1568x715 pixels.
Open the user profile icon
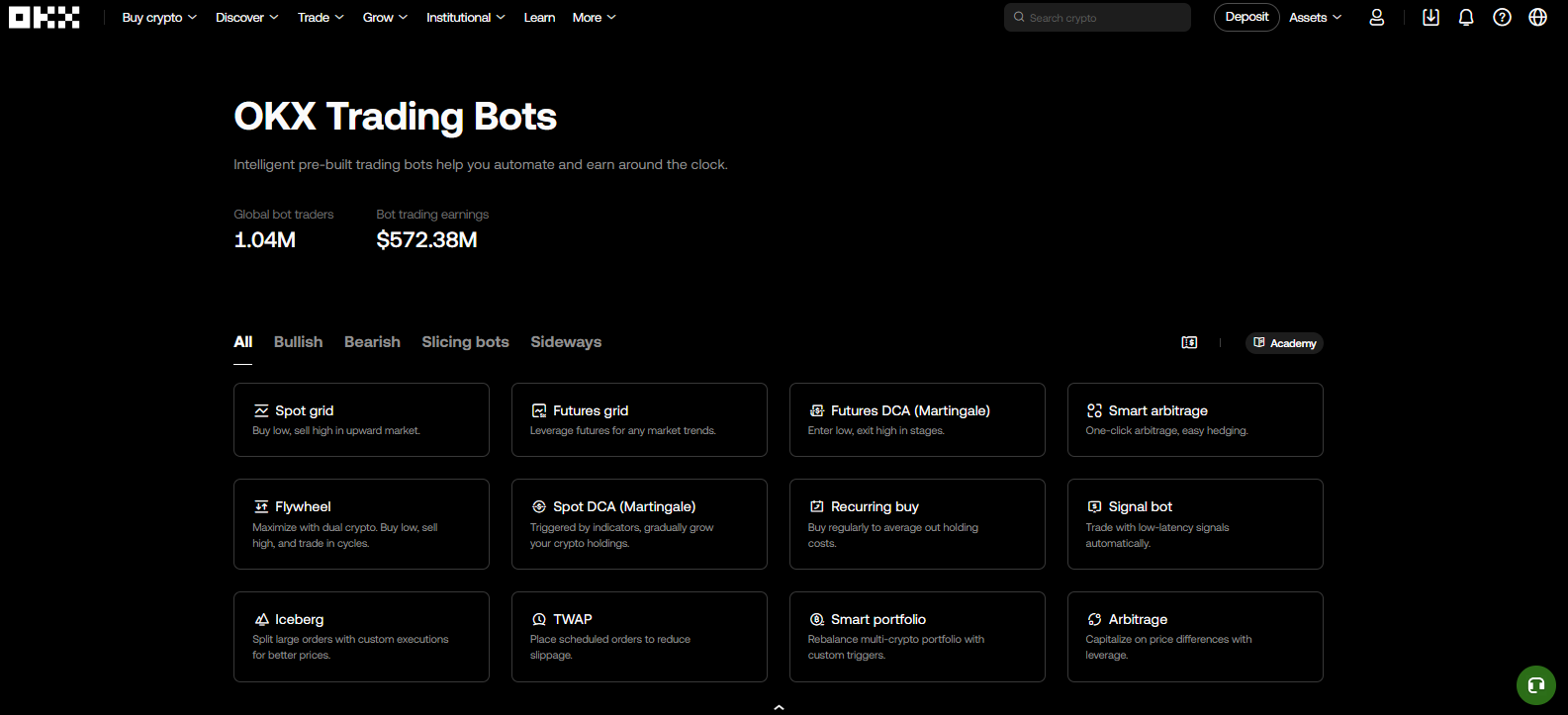(x=1376, y=18)
